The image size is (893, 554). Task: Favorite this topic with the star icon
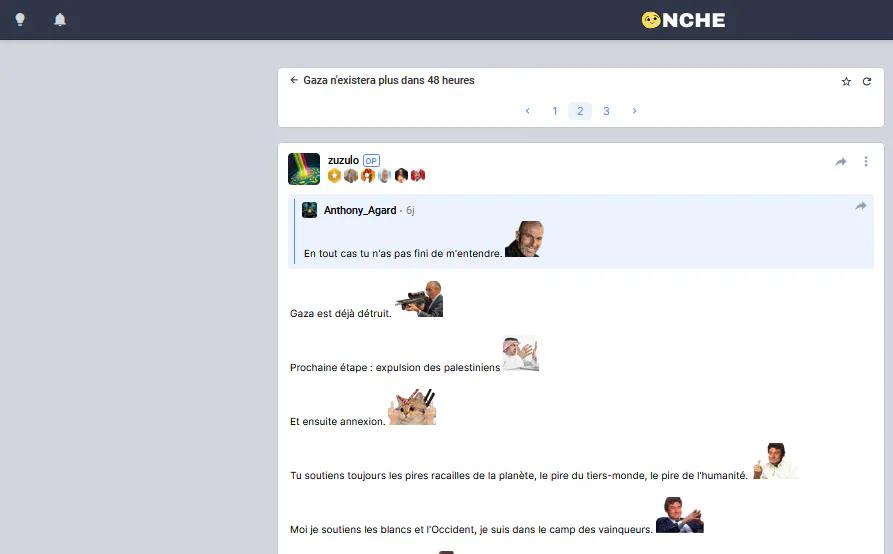(846, 81)
